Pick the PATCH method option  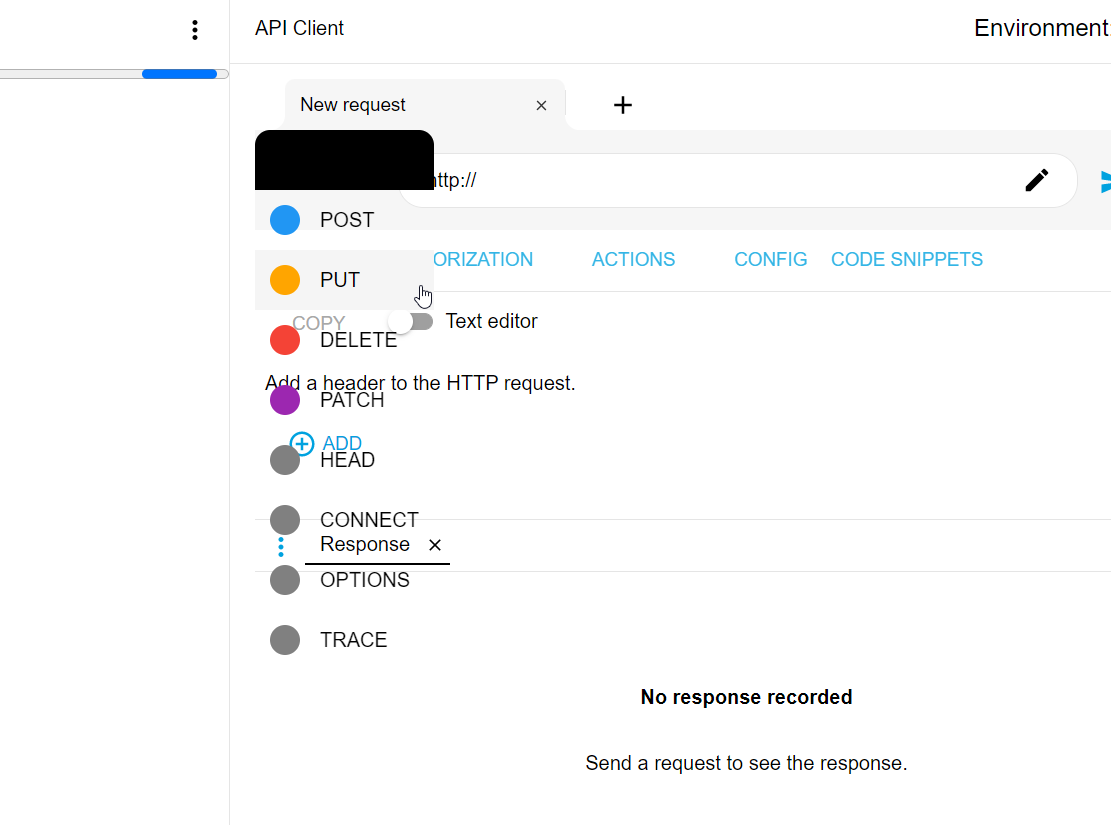344,400
